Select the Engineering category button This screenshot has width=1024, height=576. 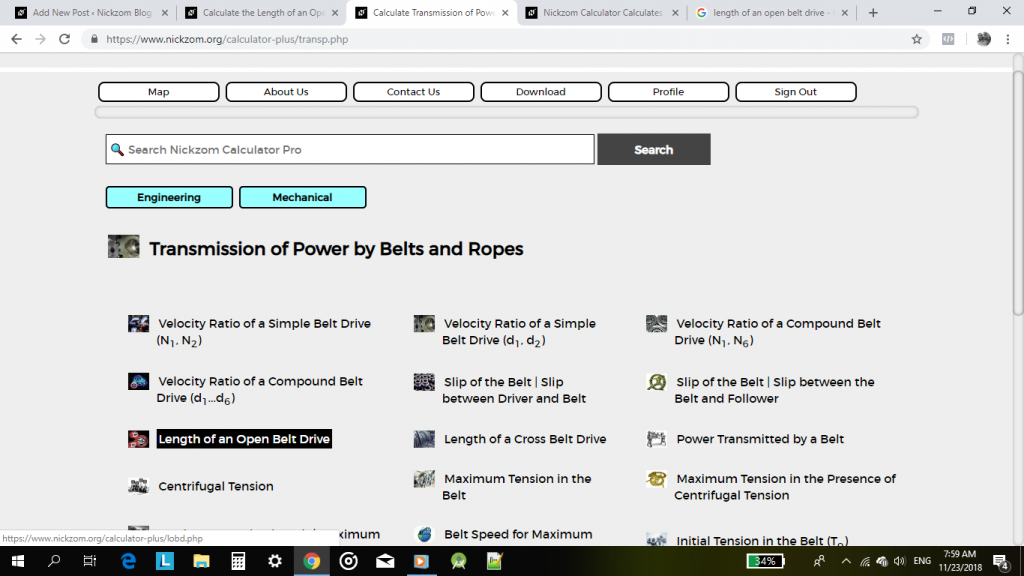(169, 197)
